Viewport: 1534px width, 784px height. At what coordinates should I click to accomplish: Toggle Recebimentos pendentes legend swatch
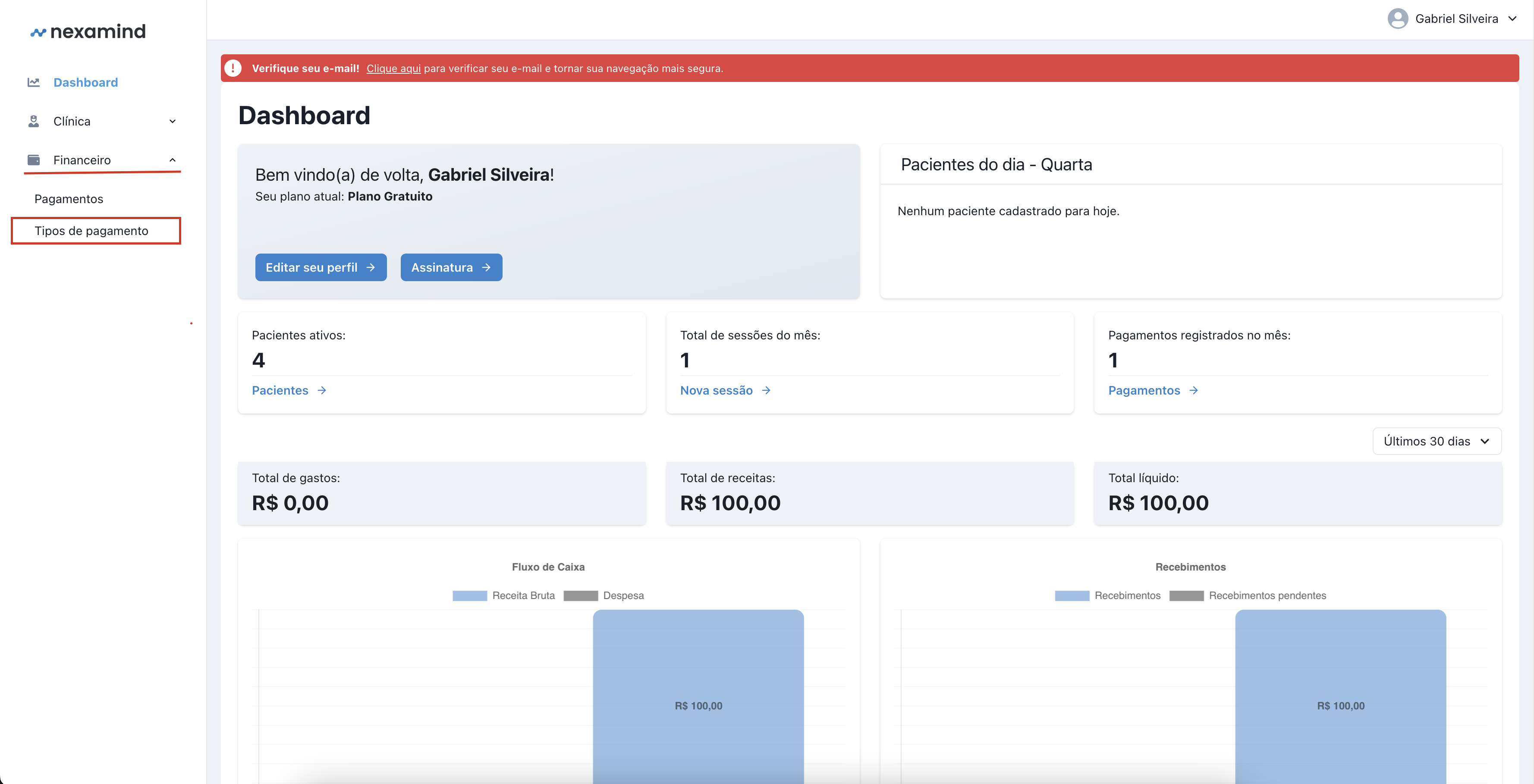[1187, 596]
